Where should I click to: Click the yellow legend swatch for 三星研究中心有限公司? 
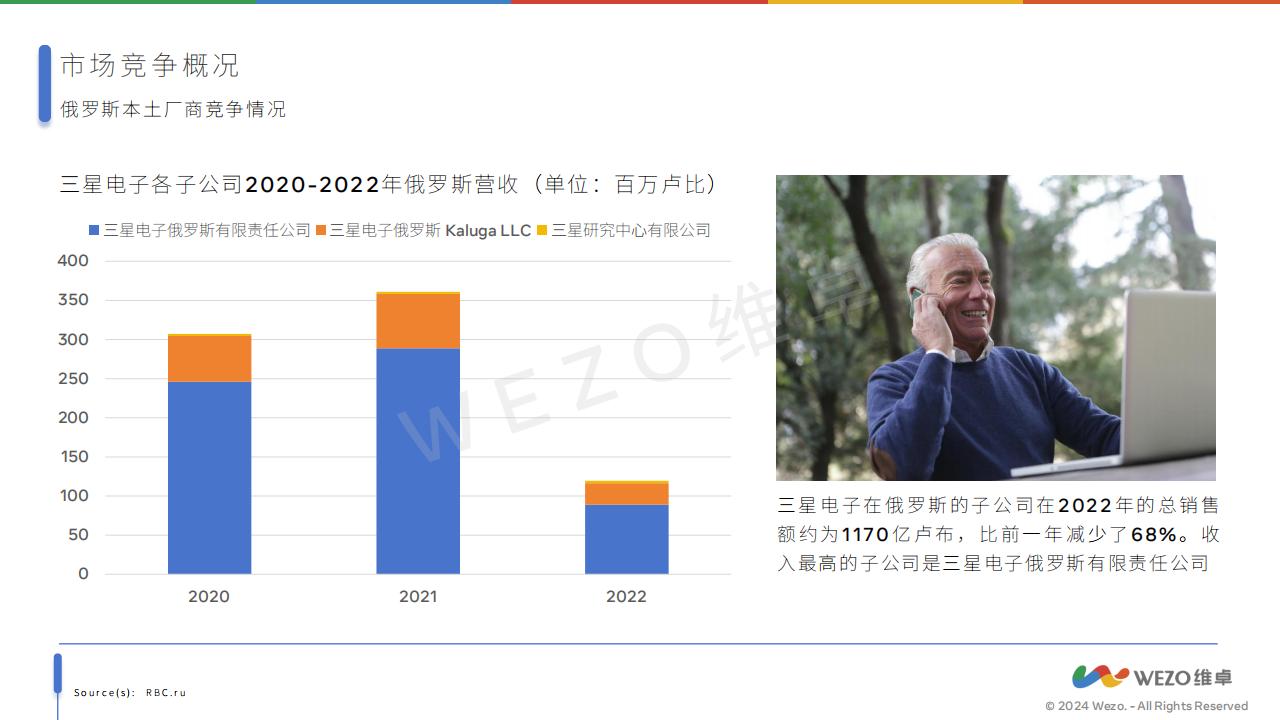[x=542, y=230]
